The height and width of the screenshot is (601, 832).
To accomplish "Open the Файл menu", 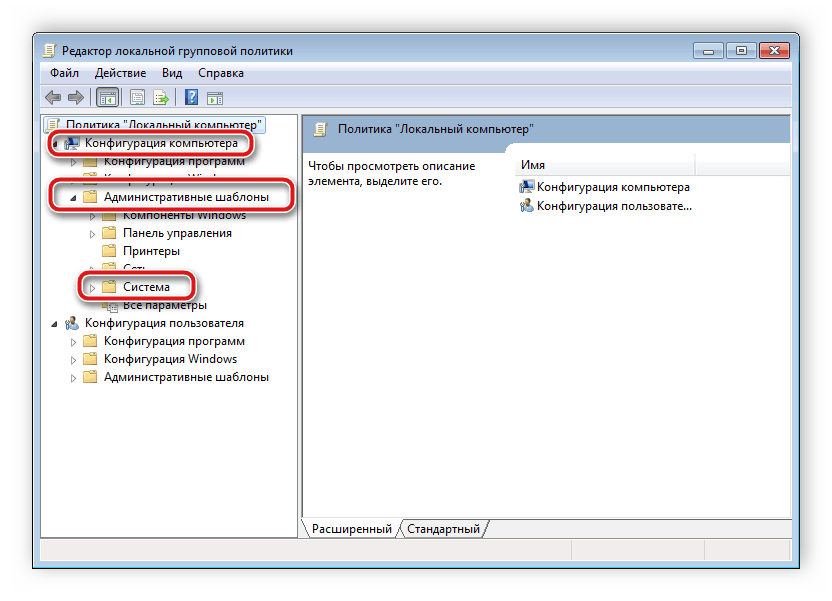I will coord(63,72).
